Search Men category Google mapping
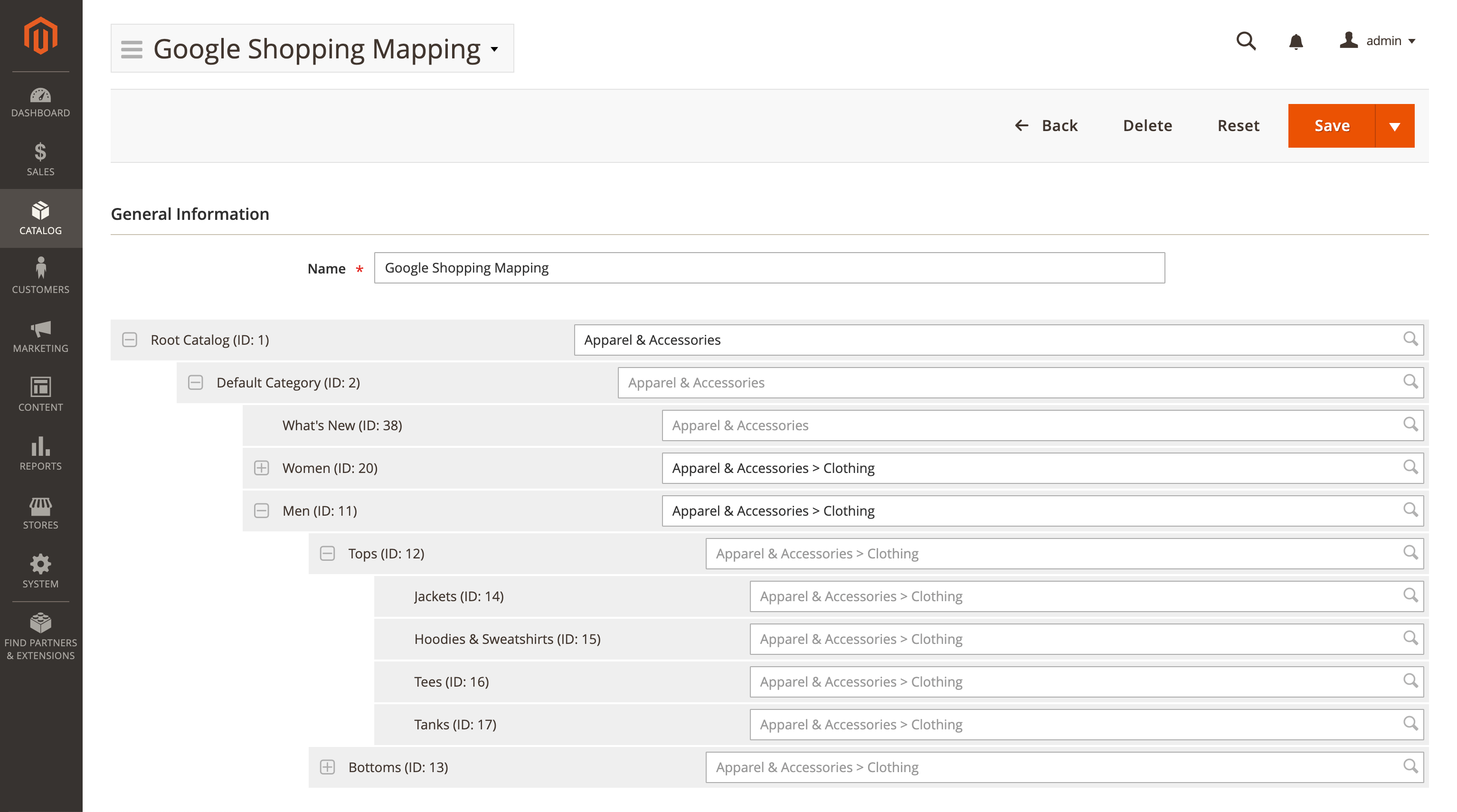1457x812 pixels. (x=1411, y=510)
